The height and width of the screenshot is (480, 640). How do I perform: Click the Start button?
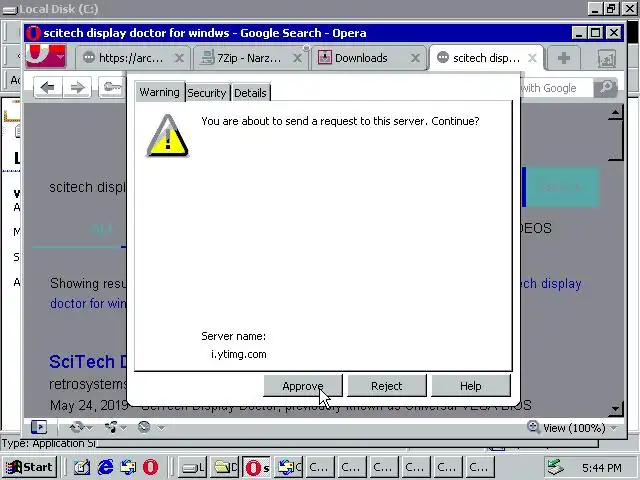[29, 467]
